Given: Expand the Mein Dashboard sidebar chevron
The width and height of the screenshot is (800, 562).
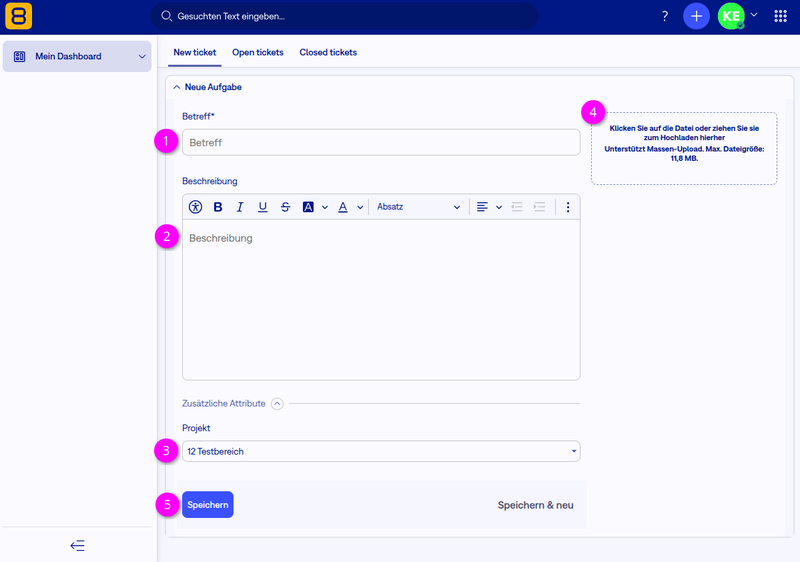Looking at the screenshot, I should 142,57.
